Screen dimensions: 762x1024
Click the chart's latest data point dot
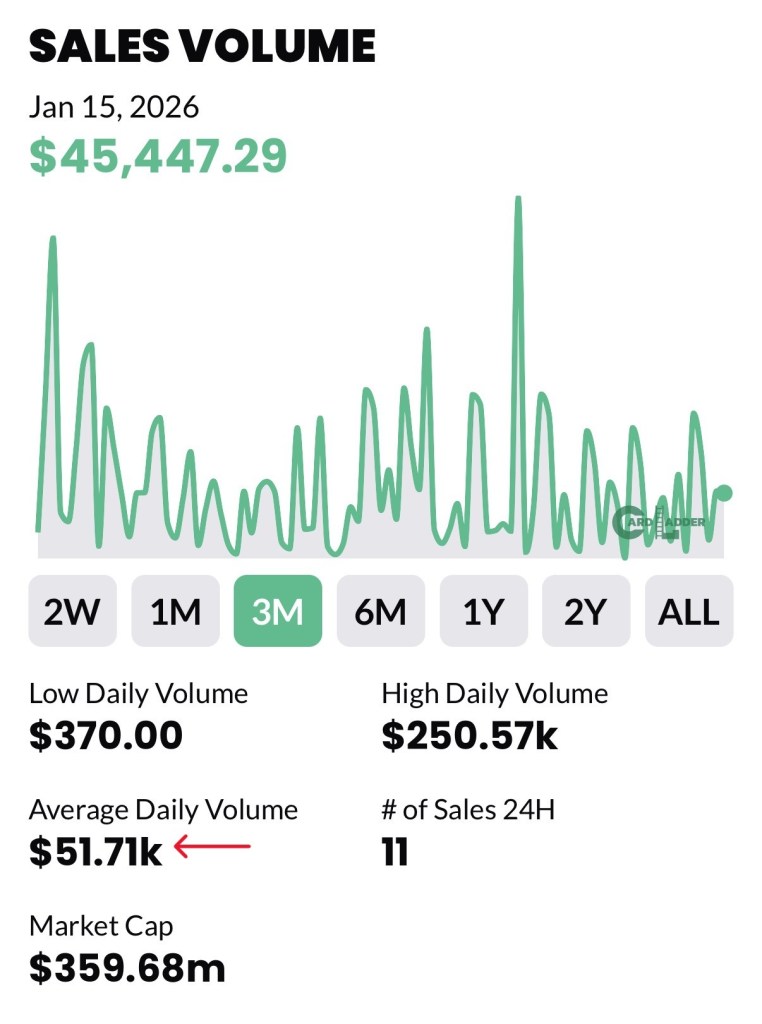[725, 492]
